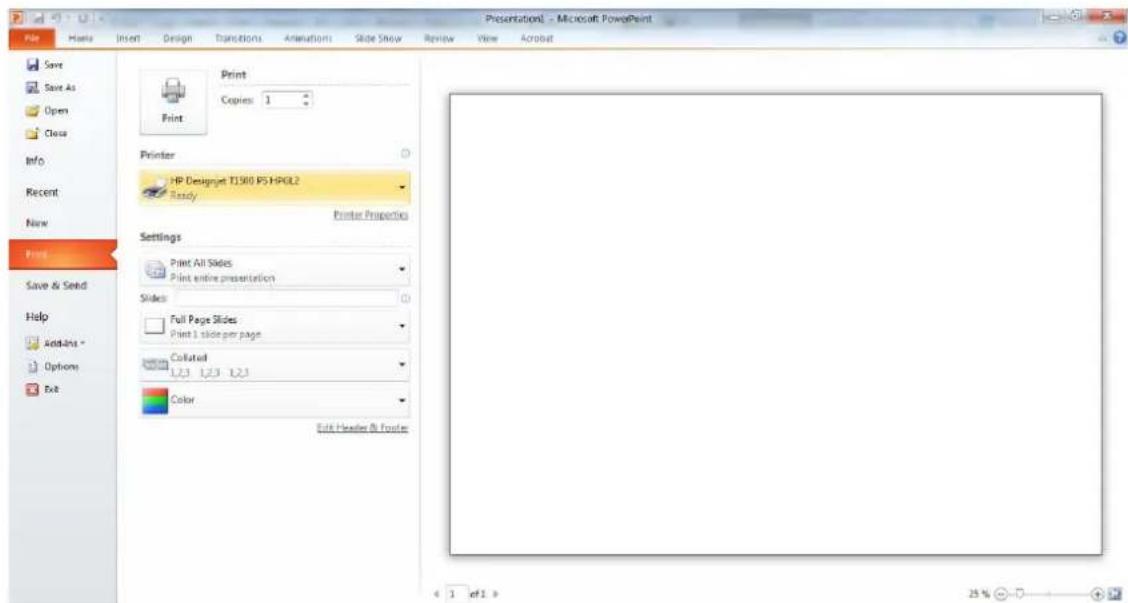Screen dimensions: 1128x603
Task: Click the Full Page Slides icon
Action: click(155, 327)
